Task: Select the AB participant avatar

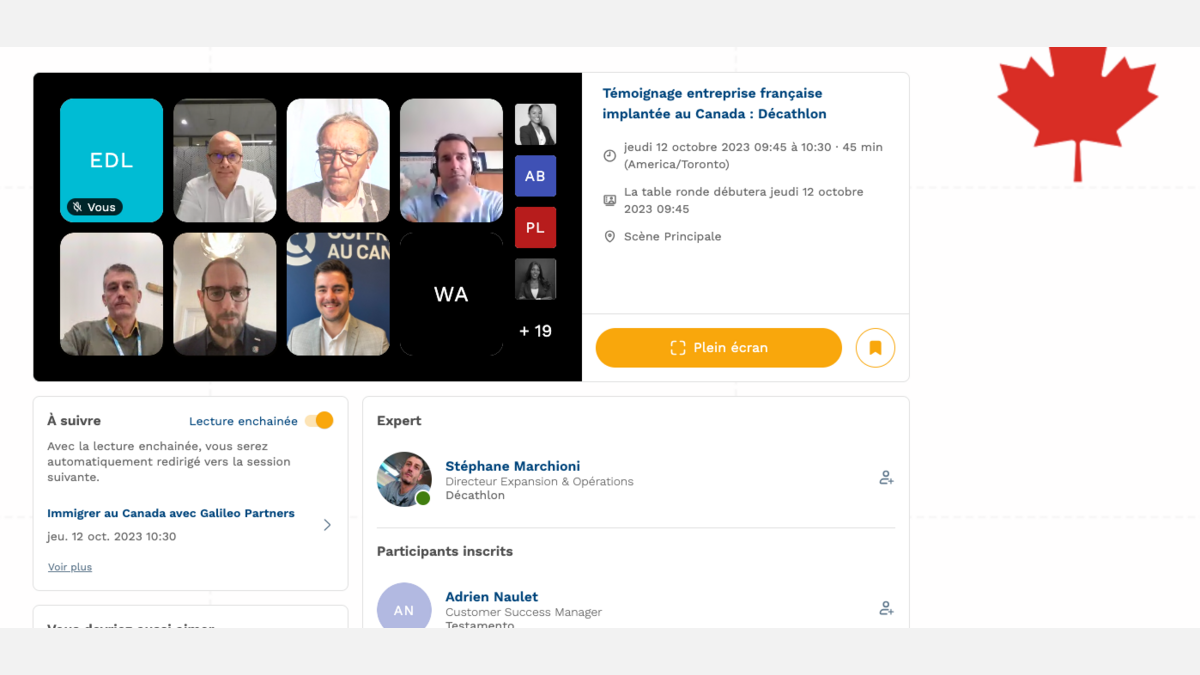Action: click(x=535, y=176)
